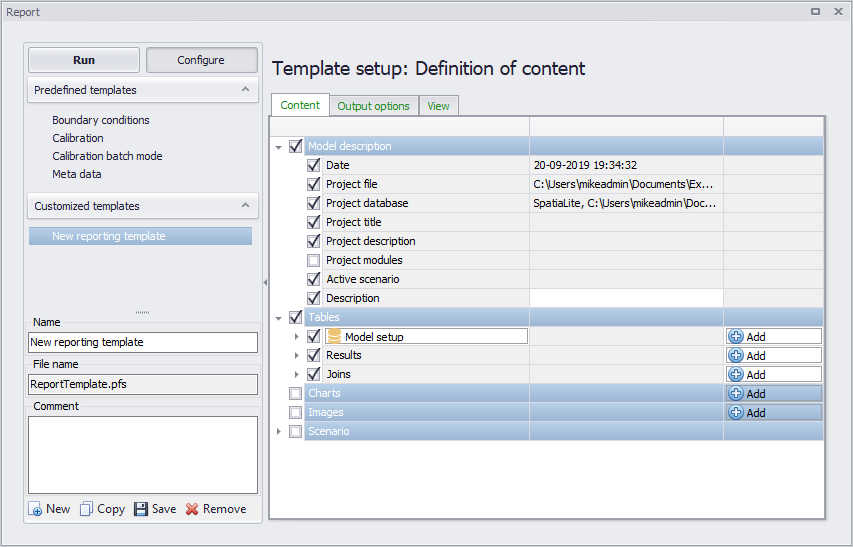
Task: Collapse the Tables group
Action: point(279,318)
